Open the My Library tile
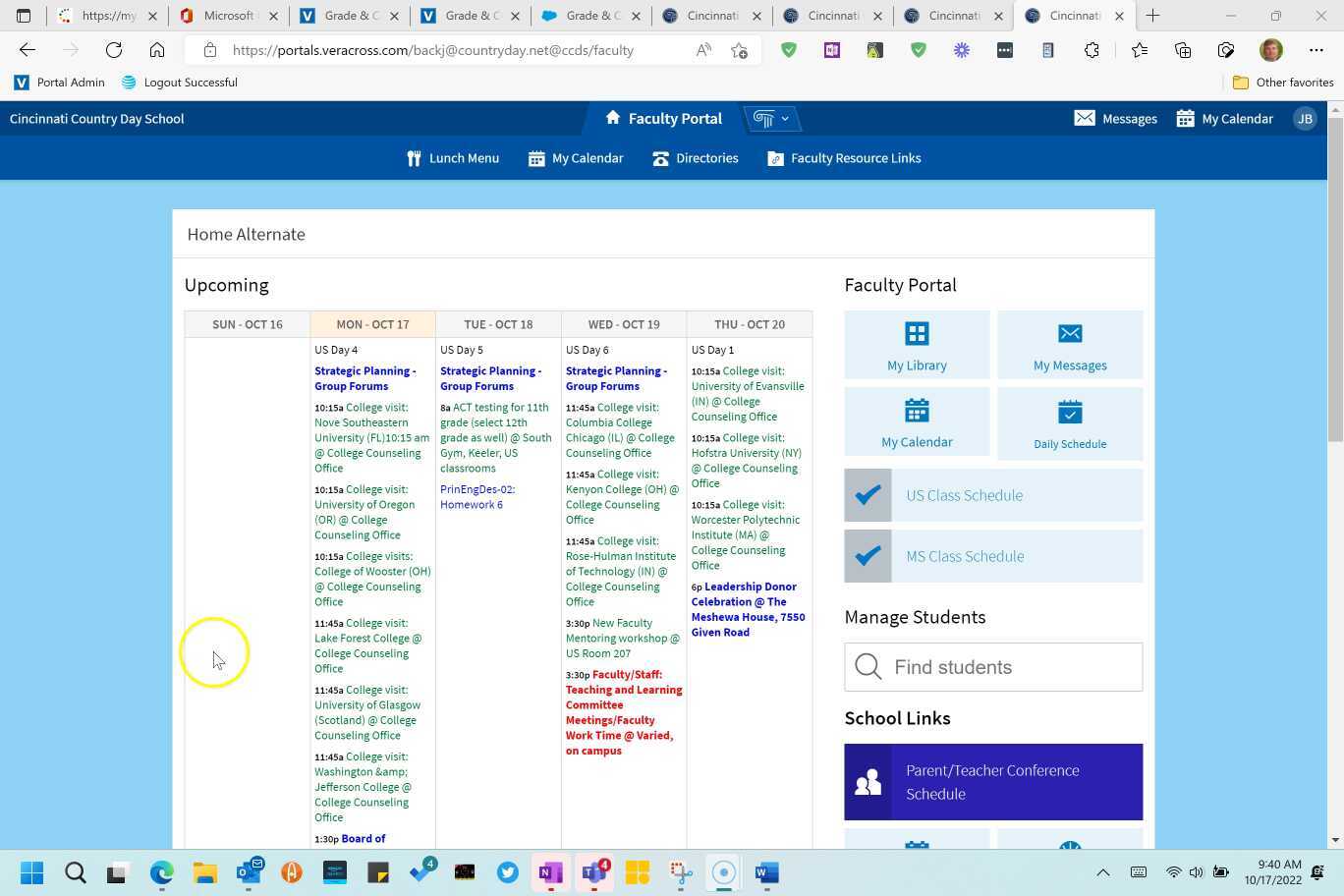This screenshot has height=896, width=1344. [x=917, y=345]
